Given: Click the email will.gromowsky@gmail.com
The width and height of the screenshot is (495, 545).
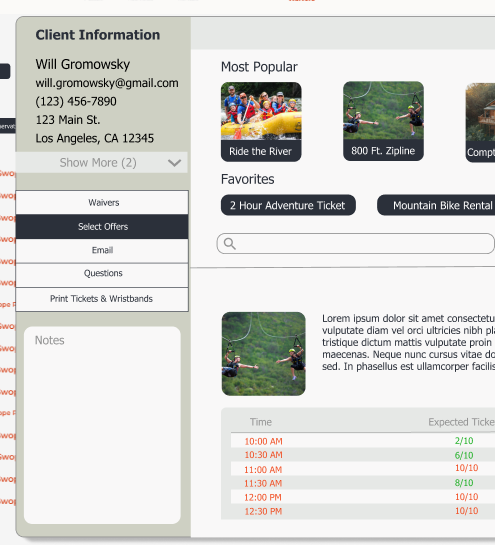Looking at the screenshot, I should point(107,83).
